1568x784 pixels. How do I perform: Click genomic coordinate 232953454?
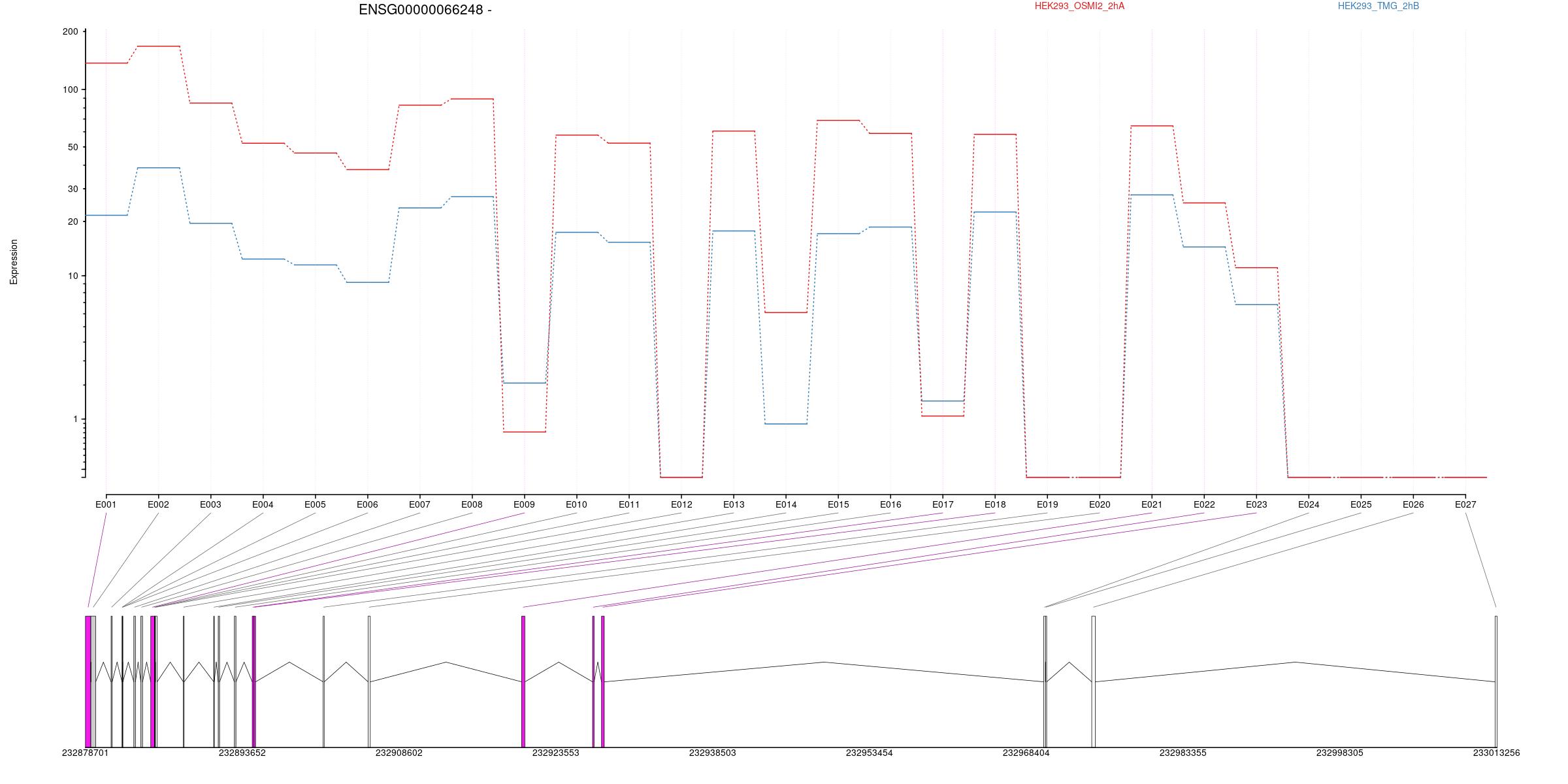(870, 753)
